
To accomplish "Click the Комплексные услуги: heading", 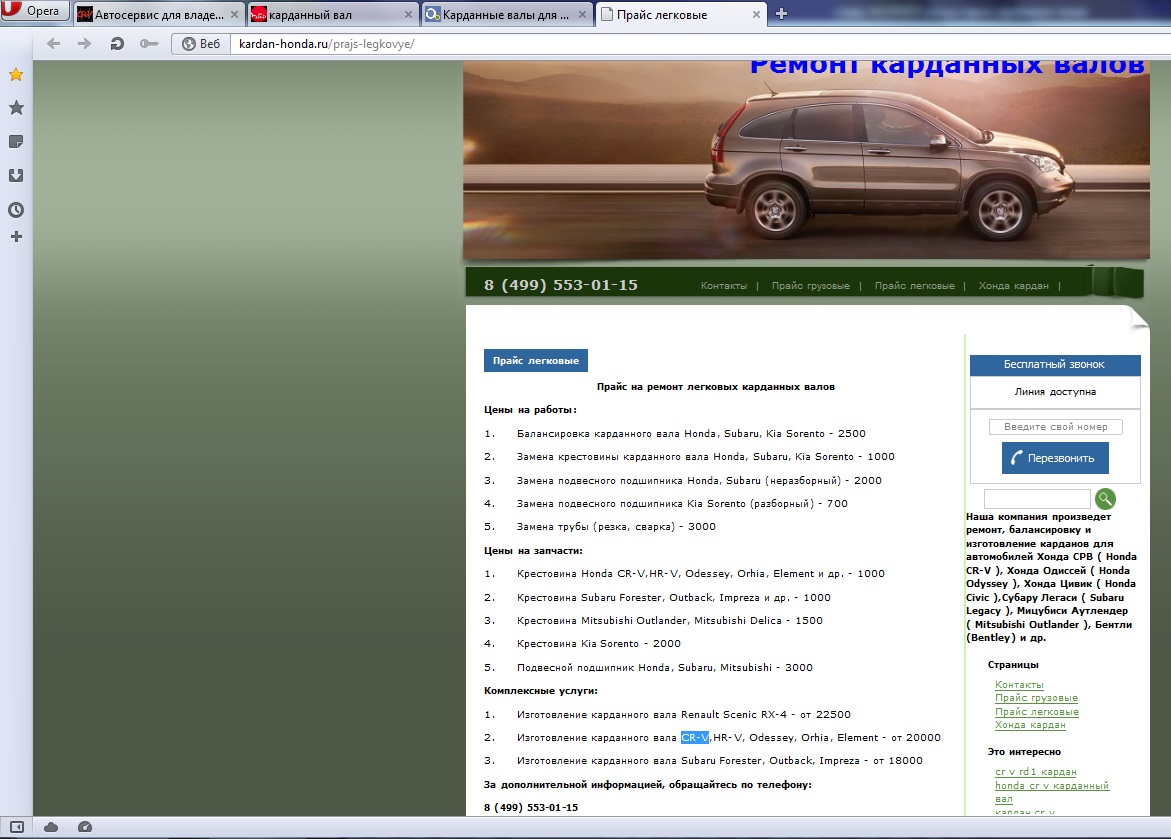I will [541, 691].
